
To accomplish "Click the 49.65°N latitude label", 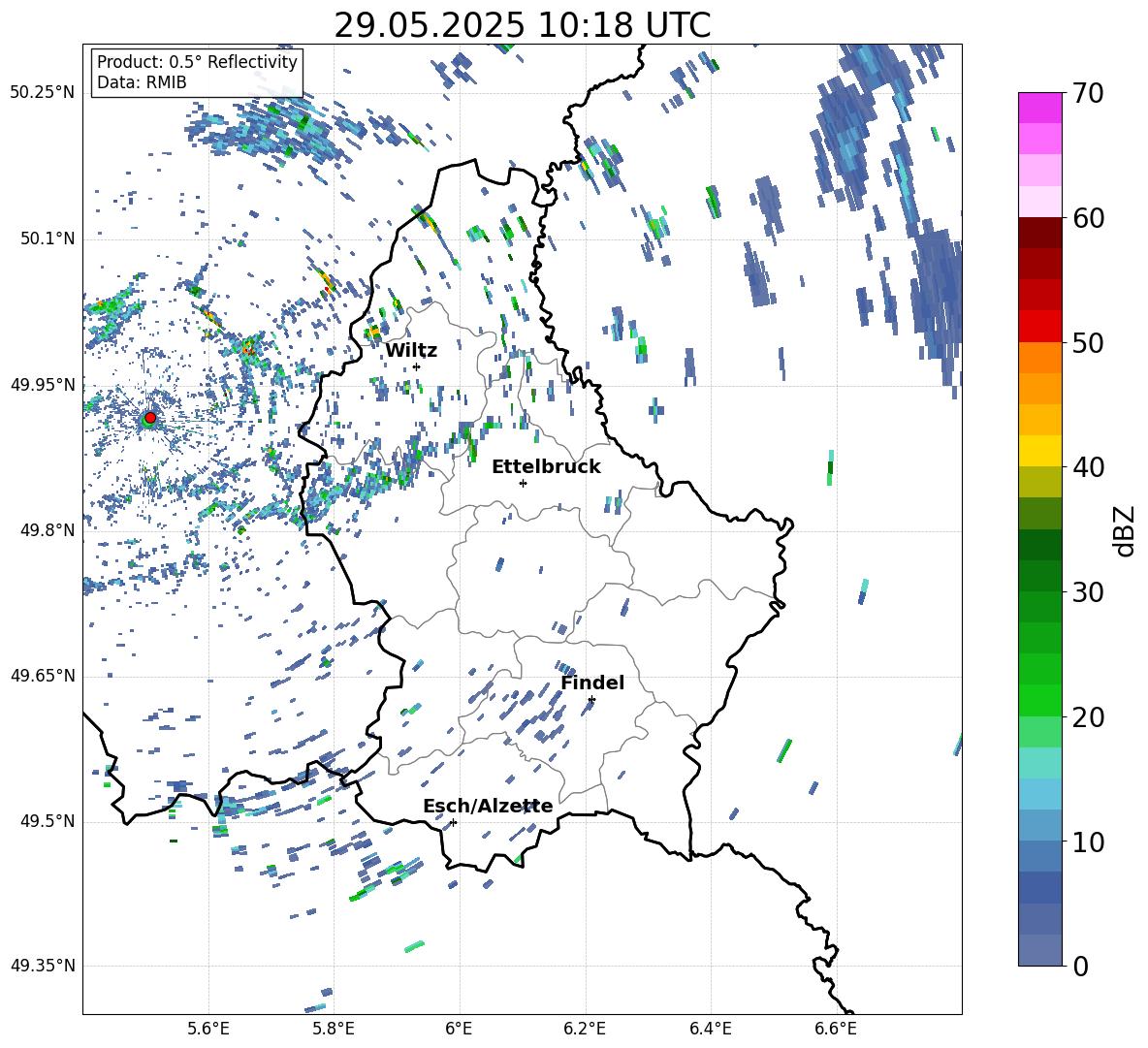I will point(43,675).
